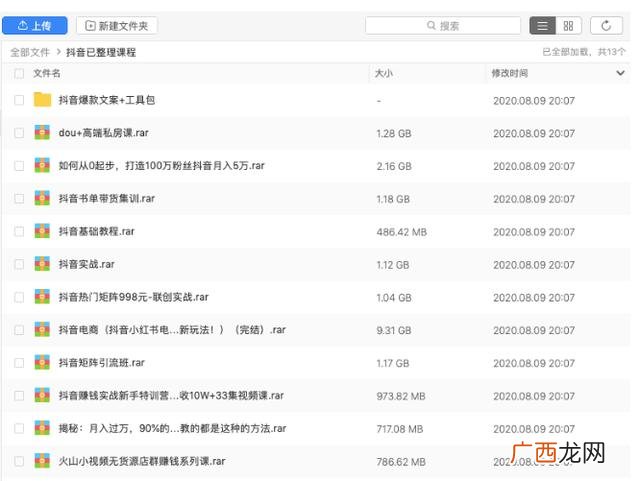Click size value 1.28 GB
The height and width of the screenshot is (481, 640).
394,134
